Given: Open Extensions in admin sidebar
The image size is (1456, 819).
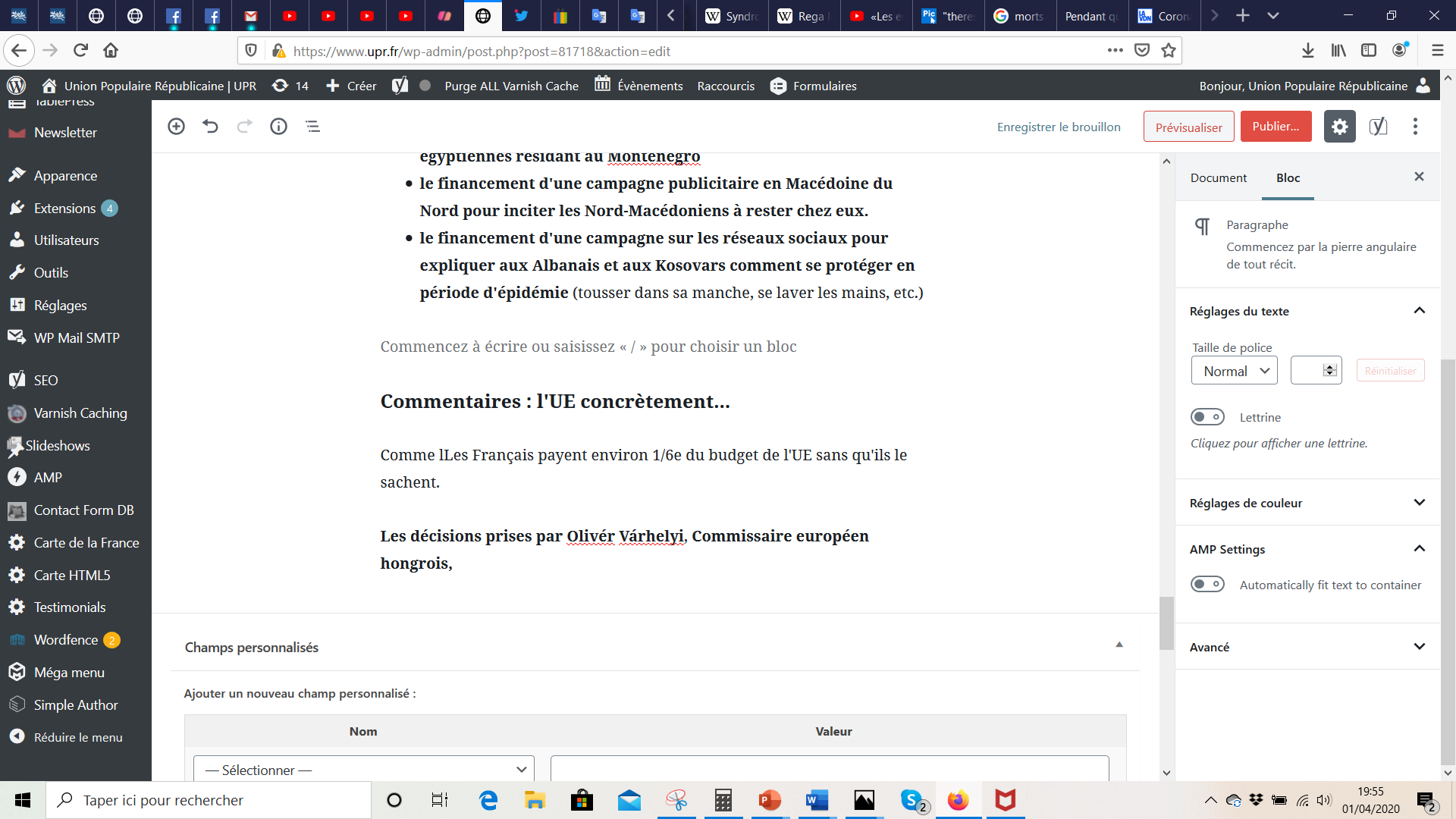Looking at the screenshot, I should pos(64,208).
